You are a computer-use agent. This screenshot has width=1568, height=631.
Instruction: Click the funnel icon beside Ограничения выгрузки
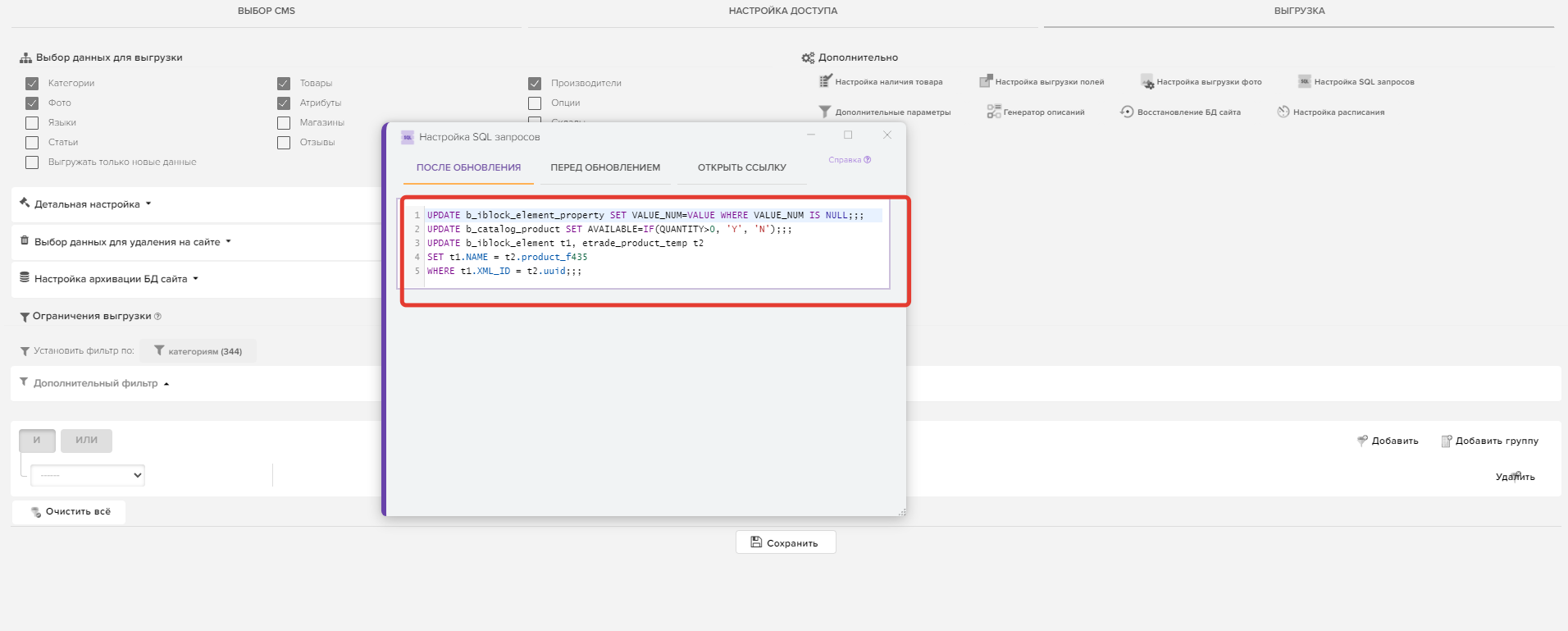click(25, 317)
